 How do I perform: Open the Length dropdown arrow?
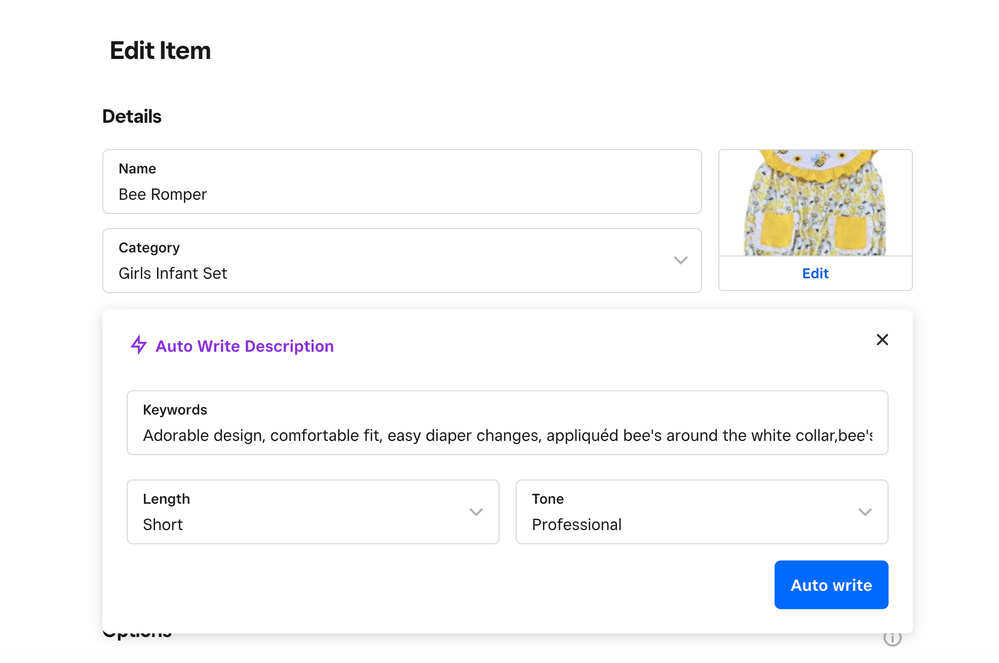click(x=476, y=512)
